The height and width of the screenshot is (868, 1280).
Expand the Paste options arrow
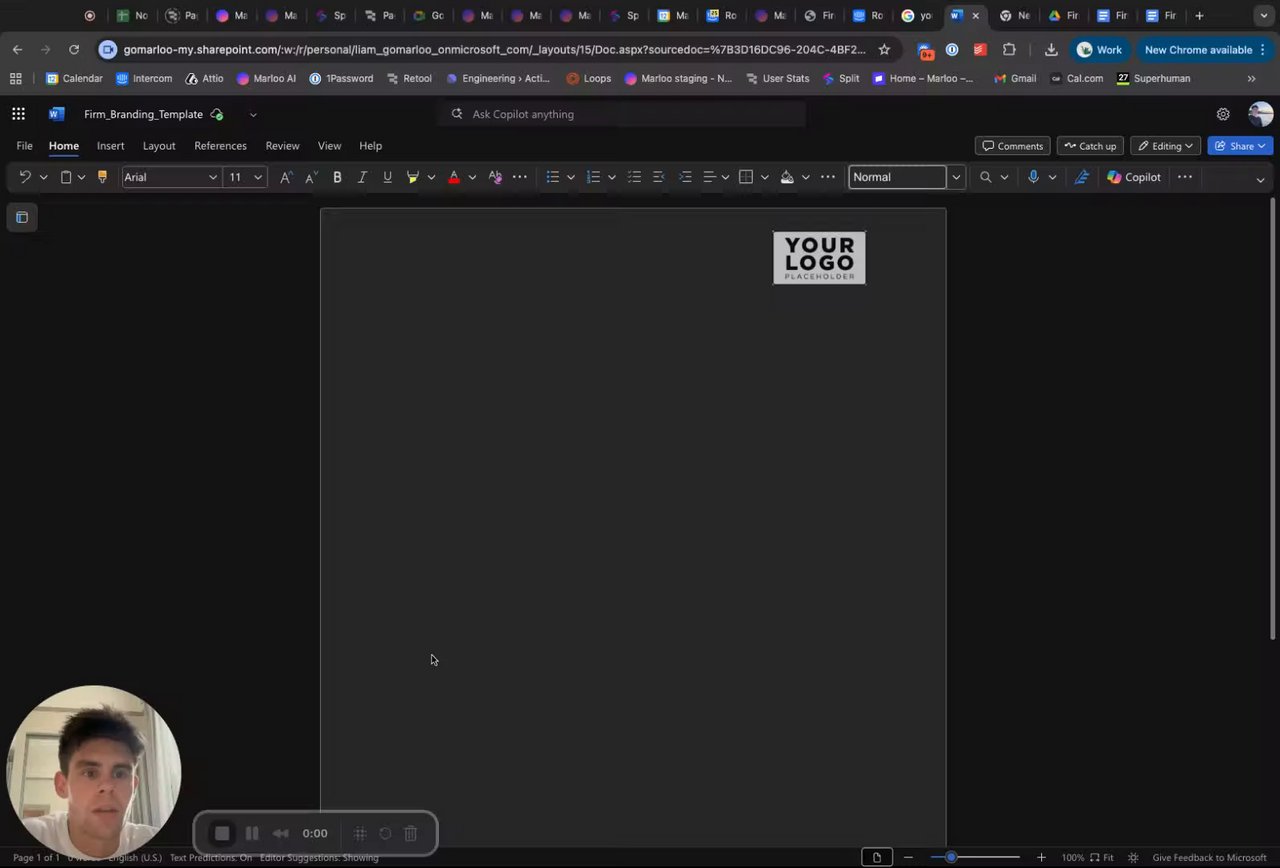(81, 177)
